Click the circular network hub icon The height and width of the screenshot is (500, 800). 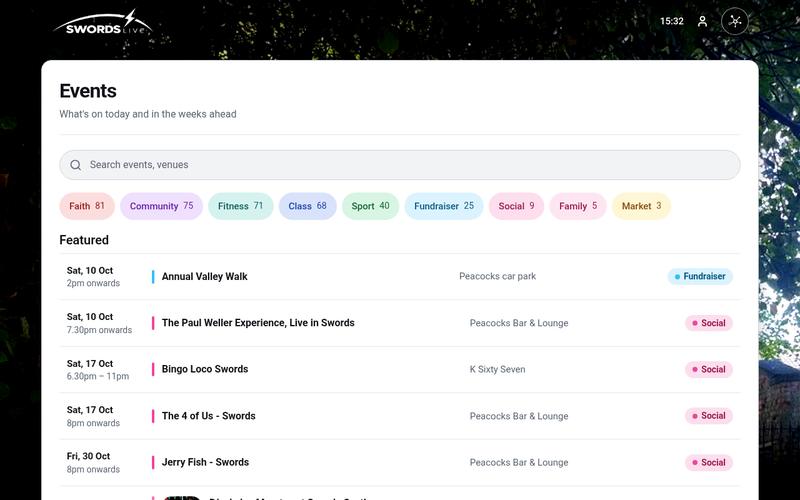pyautogui.click(x=735, y=21)
